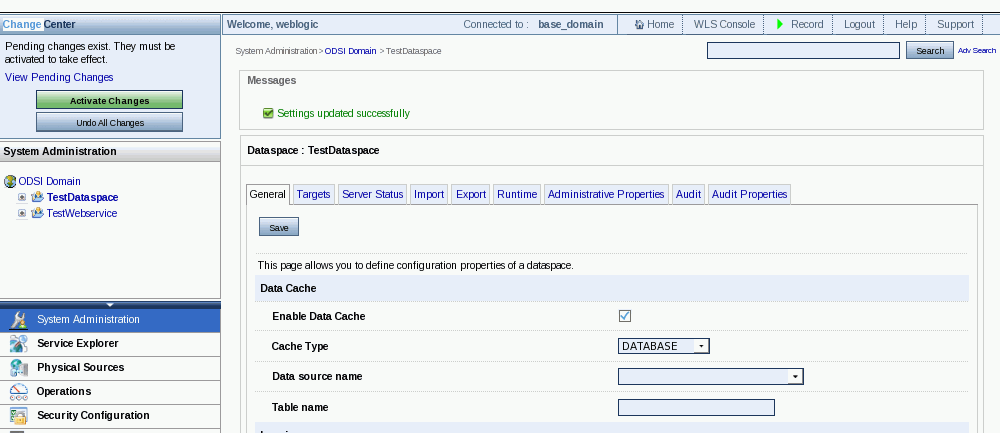Open the Physical Sources section
Image resolution: width=1000 pixels, height=433 pixels.
(x=110, y=368)
